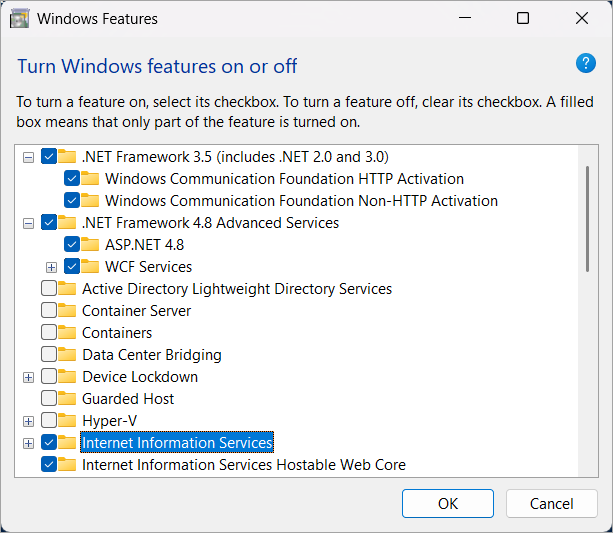This screenshot has width=613, height=533.
Task: Click folder icon for WCF HTTP Activation
Action: 90,178
